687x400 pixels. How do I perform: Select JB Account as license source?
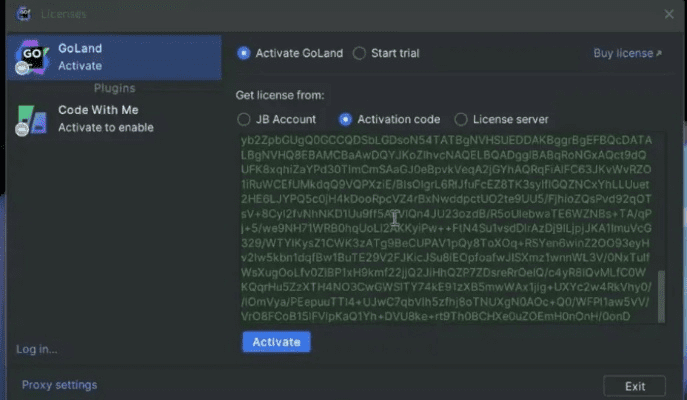(245, 119)
